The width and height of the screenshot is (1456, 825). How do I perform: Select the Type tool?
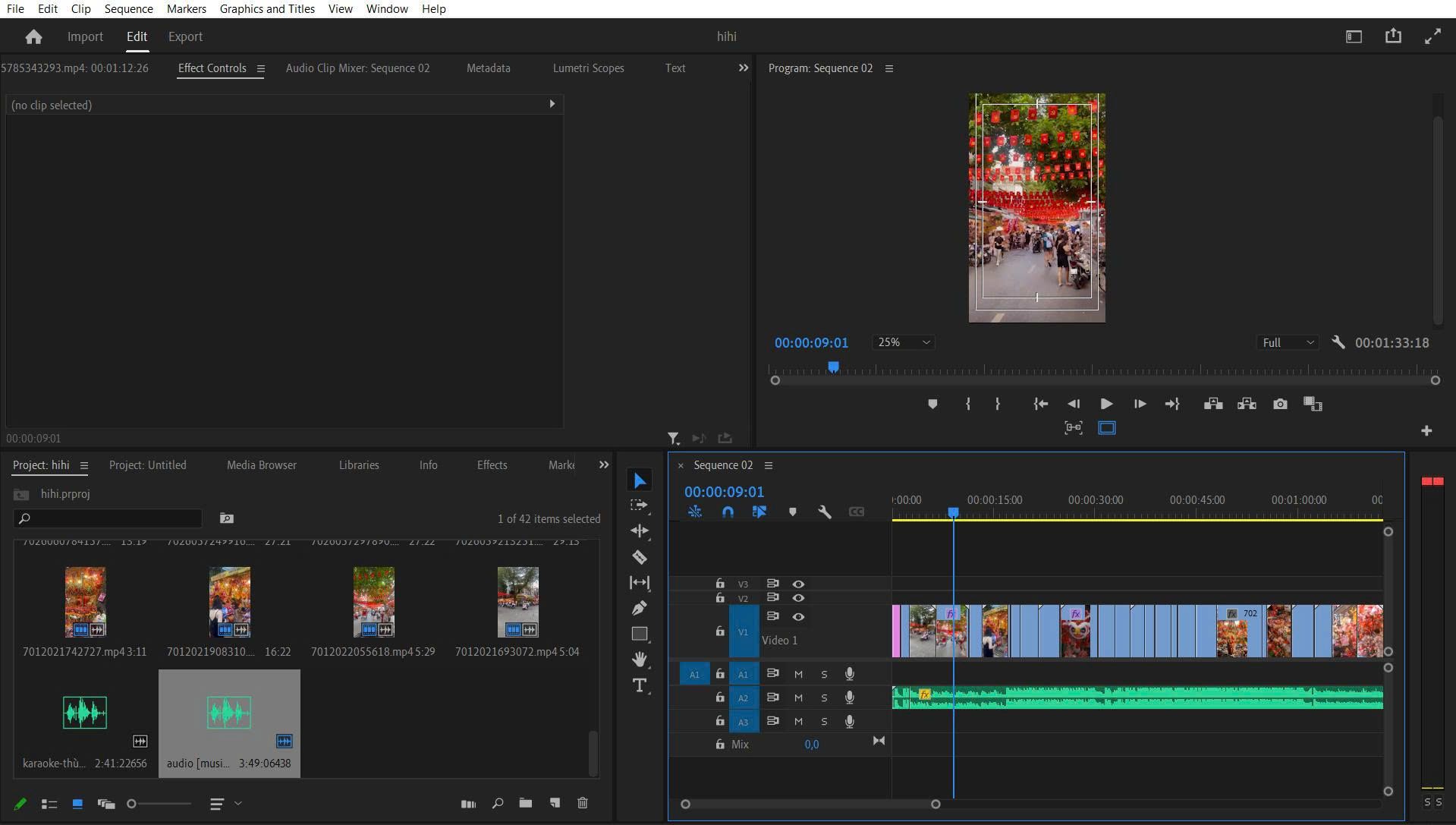[640, 685]
